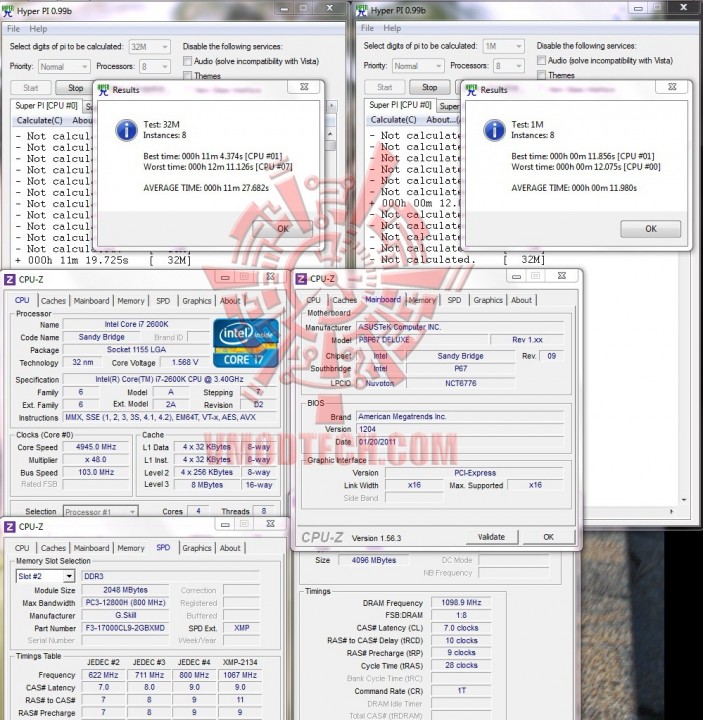Open the Processors dropdown in left Hyper PI

point(155,67)
